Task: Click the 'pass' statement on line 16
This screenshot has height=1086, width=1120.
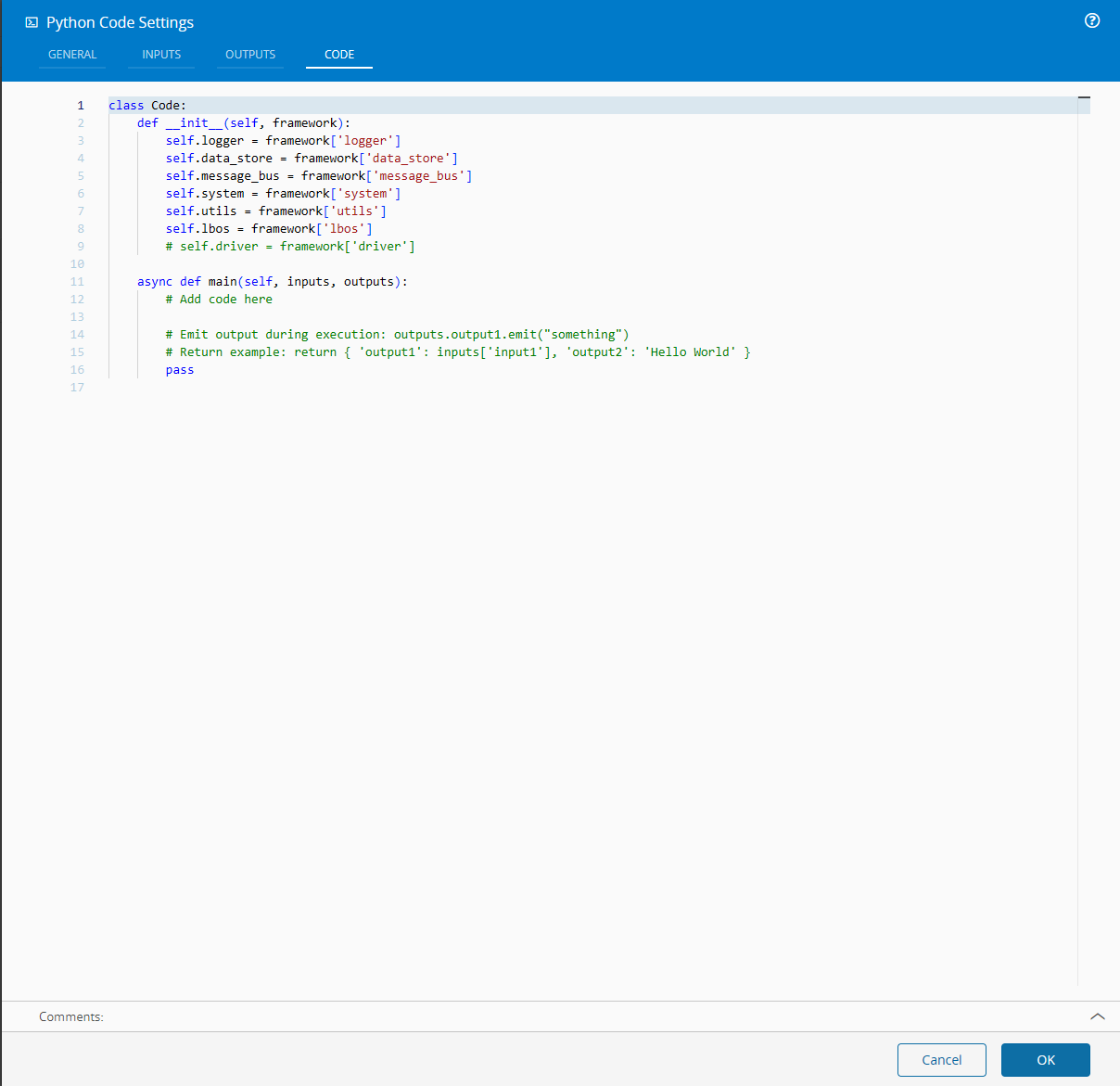Action: point(179,369)
